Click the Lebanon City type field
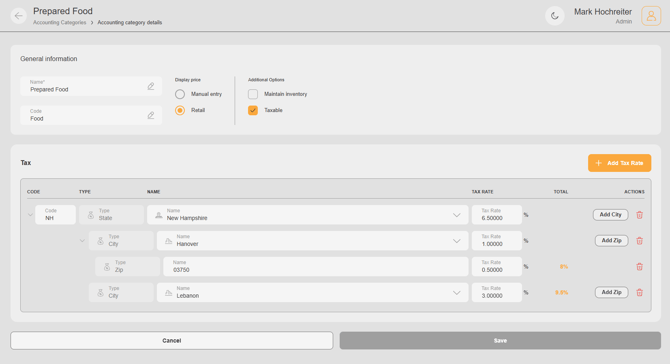This screenshot has height=364, width=670. [x=121, y=293]
